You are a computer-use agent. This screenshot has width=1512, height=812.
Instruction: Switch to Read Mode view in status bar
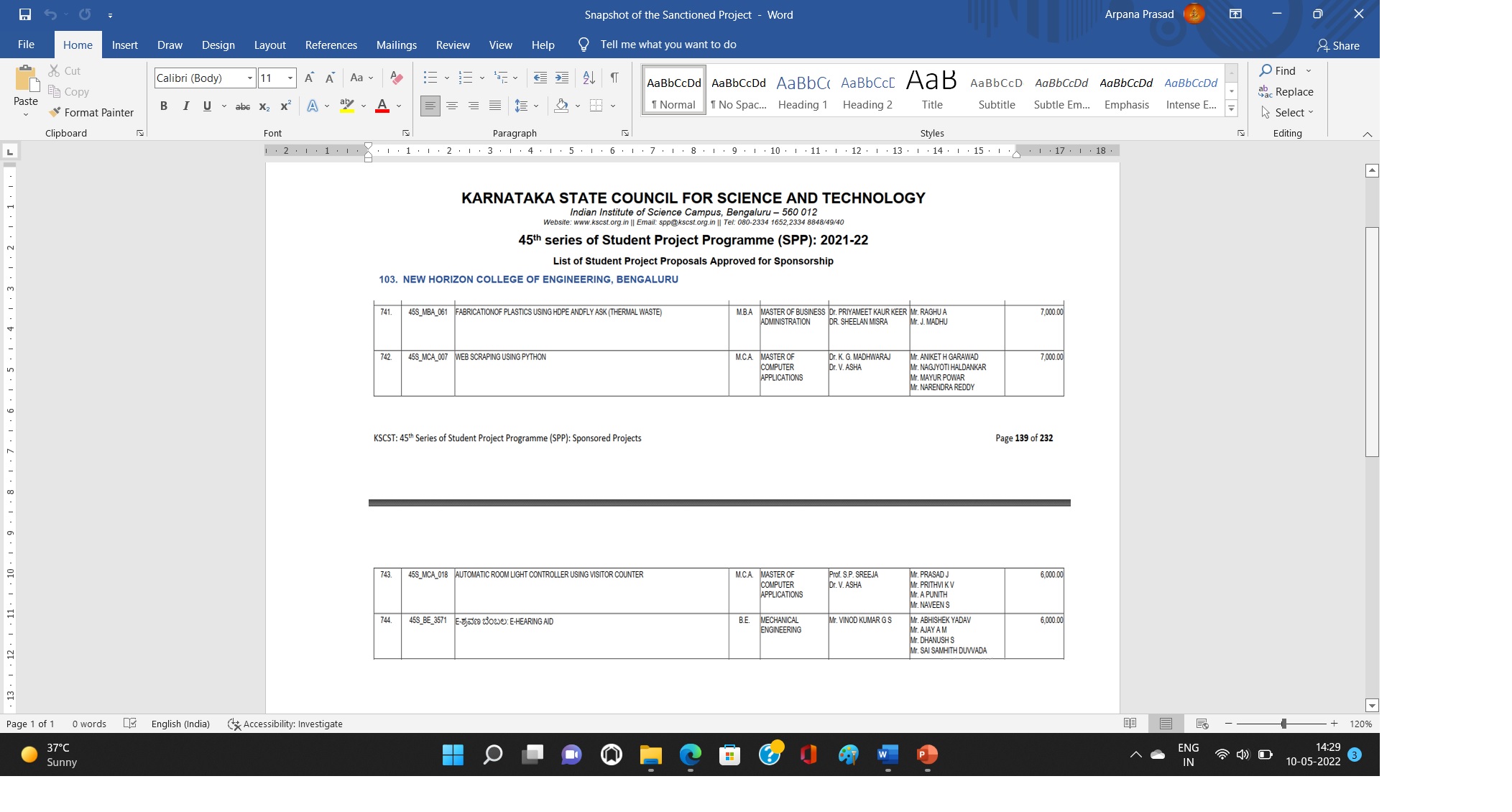1130,724
